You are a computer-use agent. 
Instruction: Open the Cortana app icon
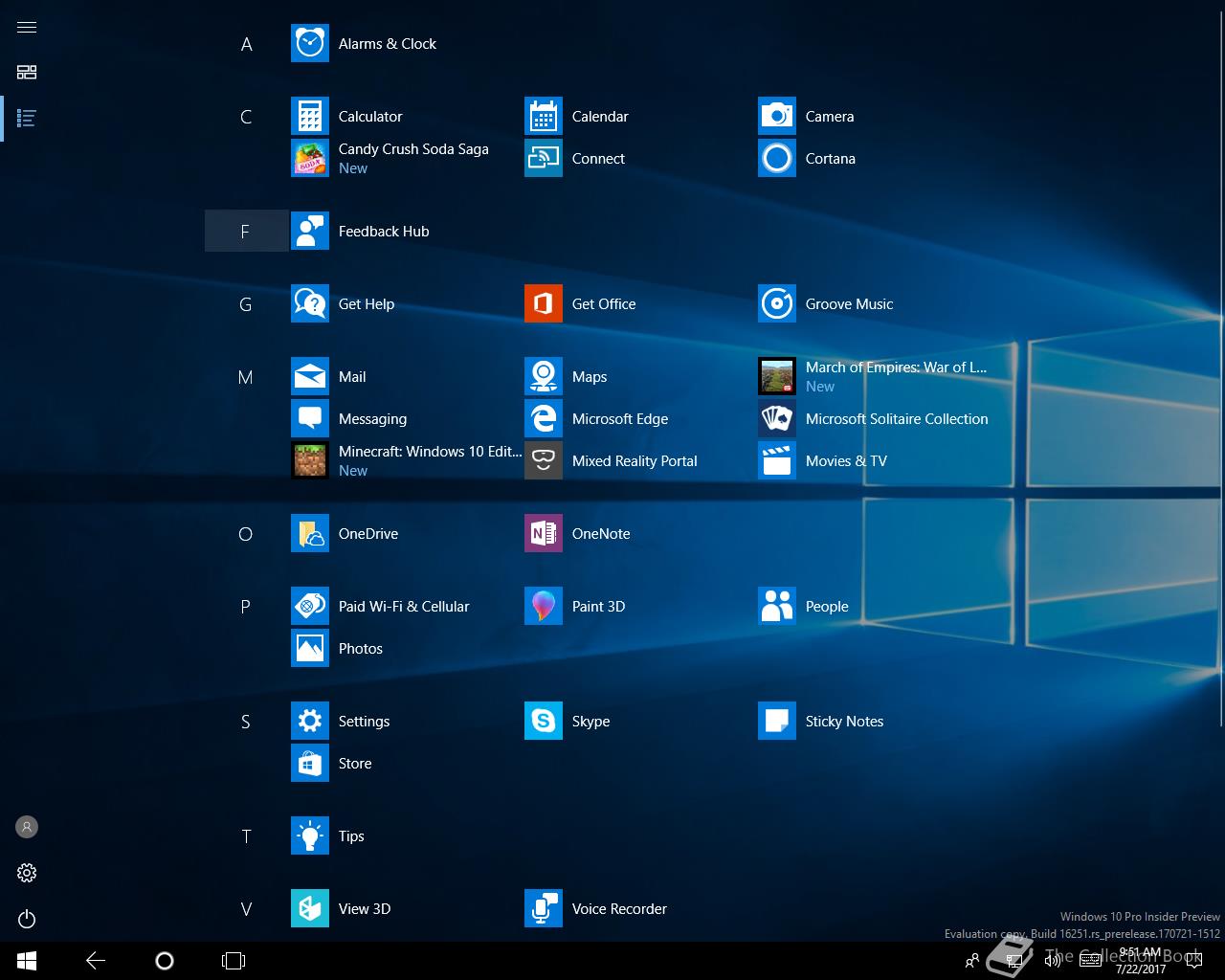click(x=777, y=159)
